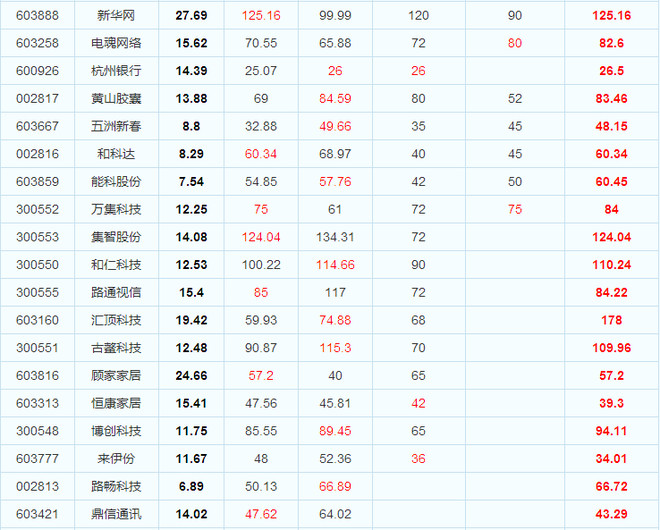Select stock code 603421

[37, 514]
